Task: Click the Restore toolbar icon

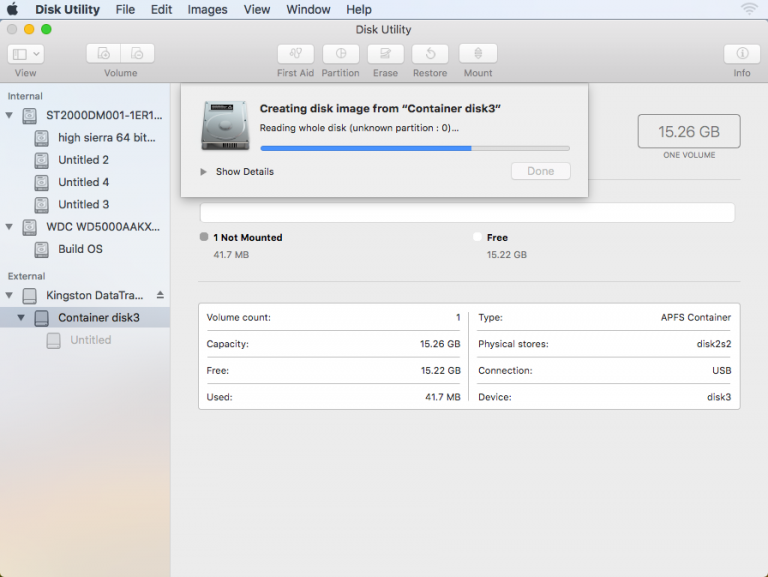Action: pyautogui.click(x=430, y=53)
